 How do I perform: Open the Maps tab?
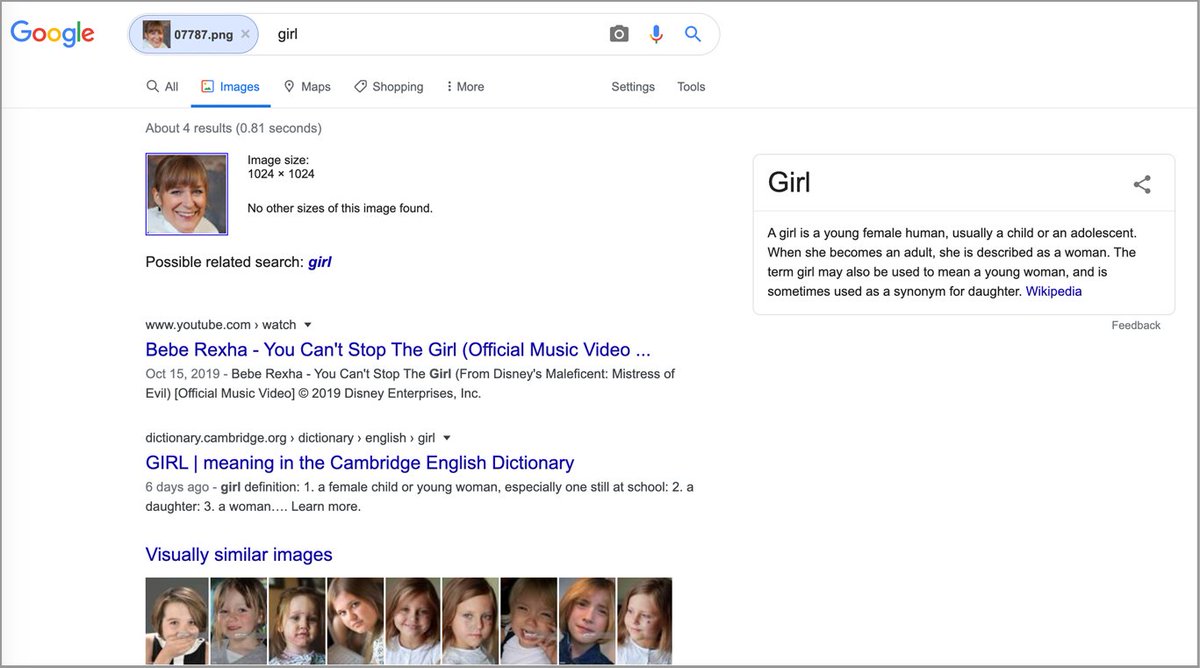(307, 87)
